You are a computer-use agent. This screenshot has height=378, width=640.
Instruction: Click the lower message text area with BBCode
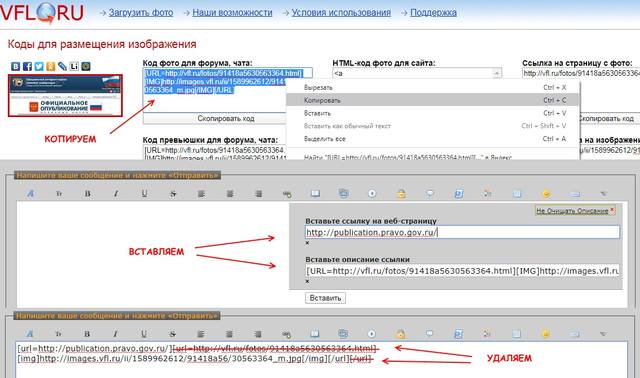click(x=322, y=360)
